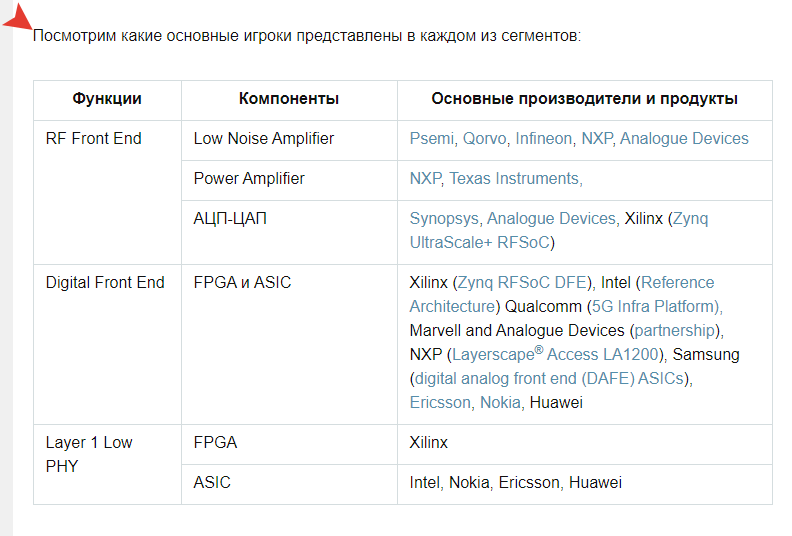Open digital analog front end (DAFE) ASICs link
792x536 pixels.
tap(549, 378)
